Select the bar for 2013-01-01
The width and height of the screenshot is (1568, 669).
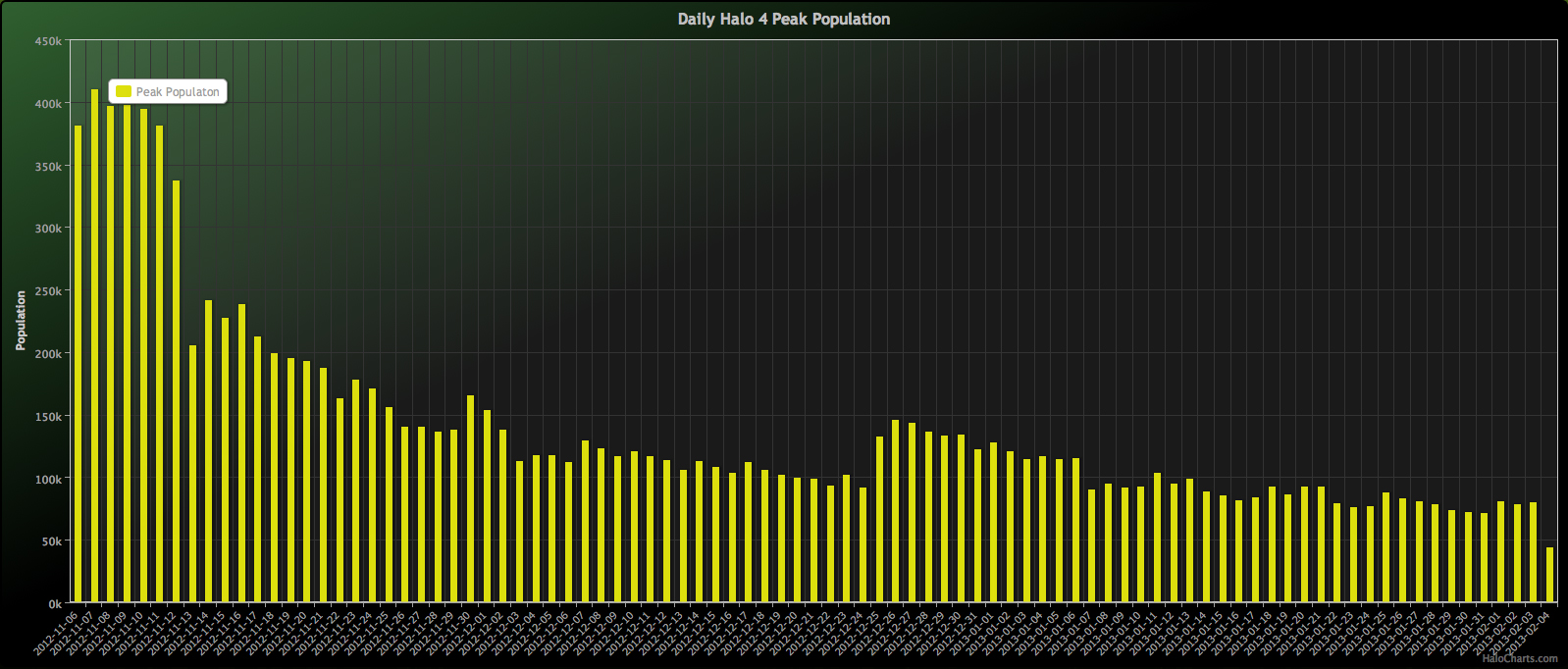pyautogui.click(x=994, y=522)
